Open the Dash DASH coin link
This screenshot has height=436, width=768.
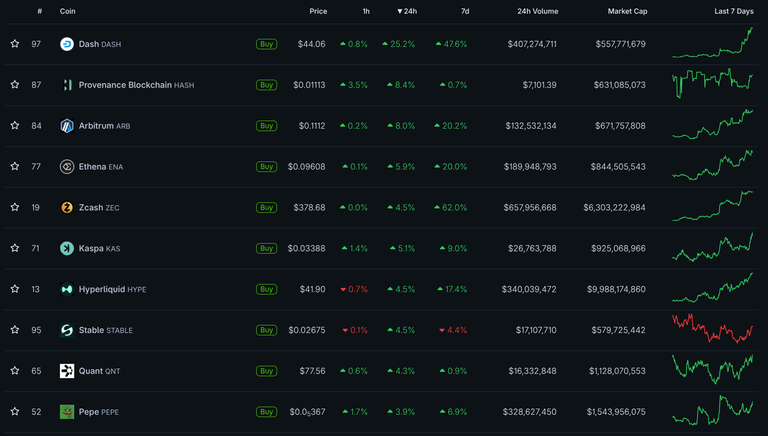click(100, 44)
